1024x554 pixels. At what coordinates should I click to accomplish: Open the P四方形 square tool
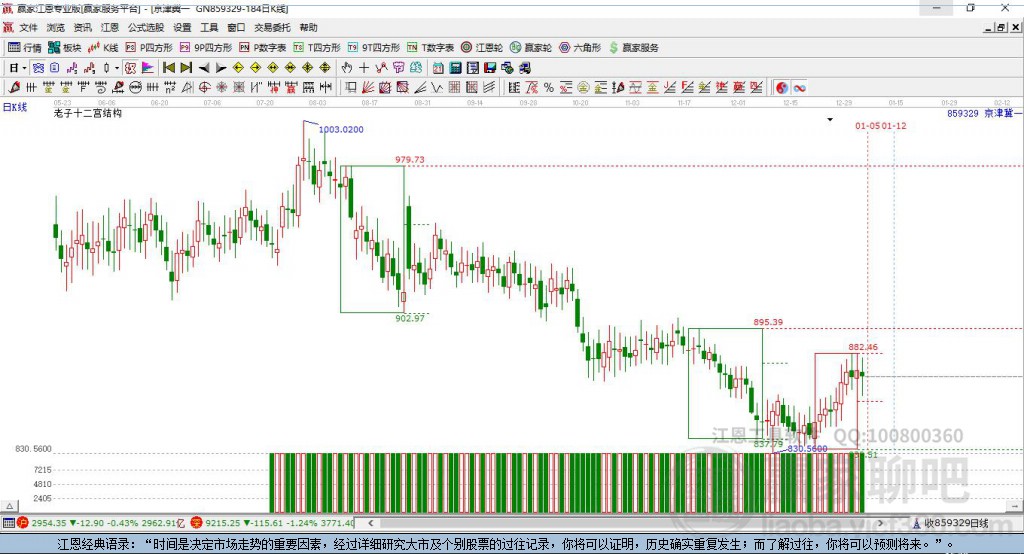(x=149, y=48)
